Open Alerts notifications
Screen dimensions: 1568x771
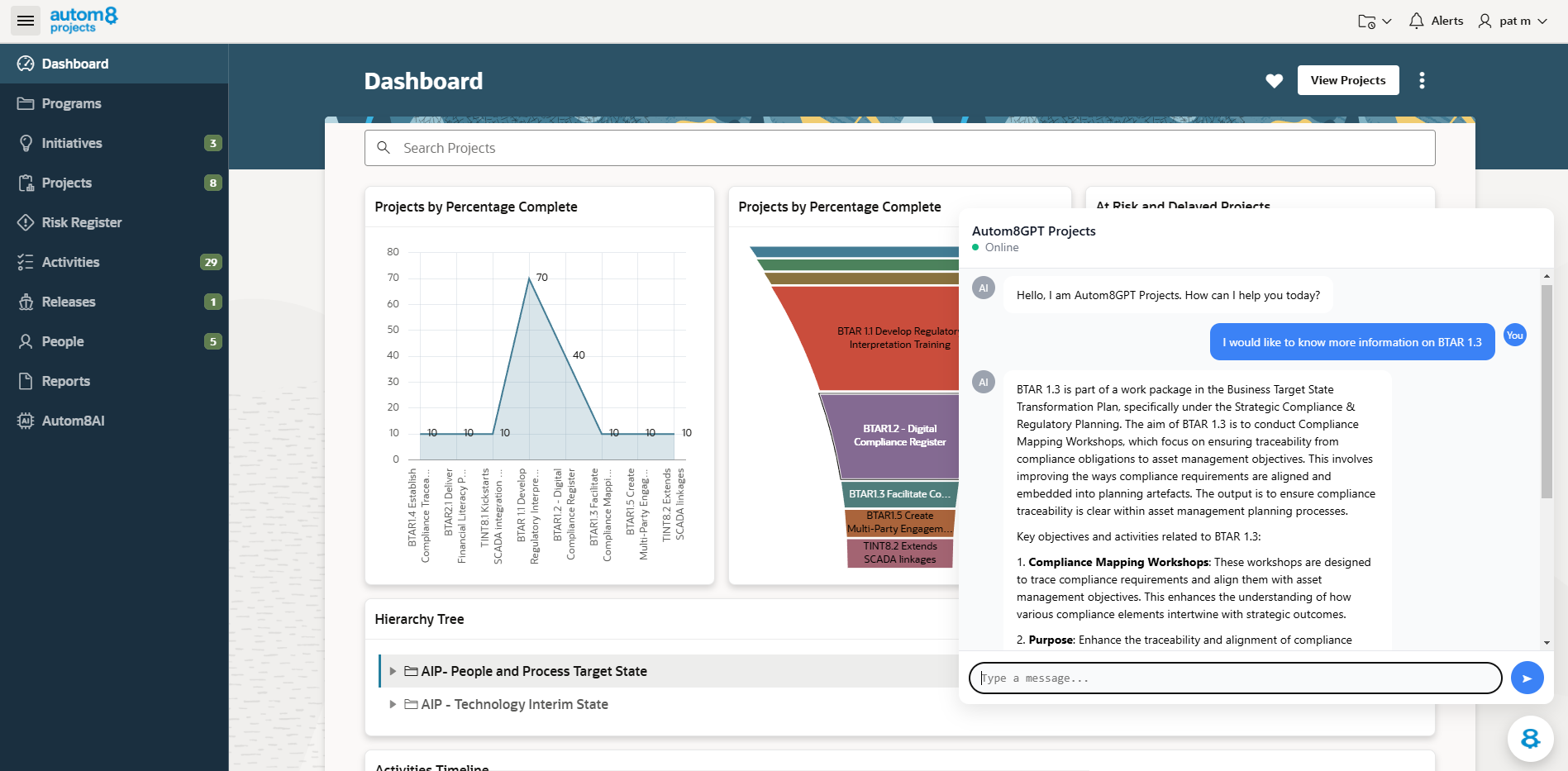coord(1436,20)
